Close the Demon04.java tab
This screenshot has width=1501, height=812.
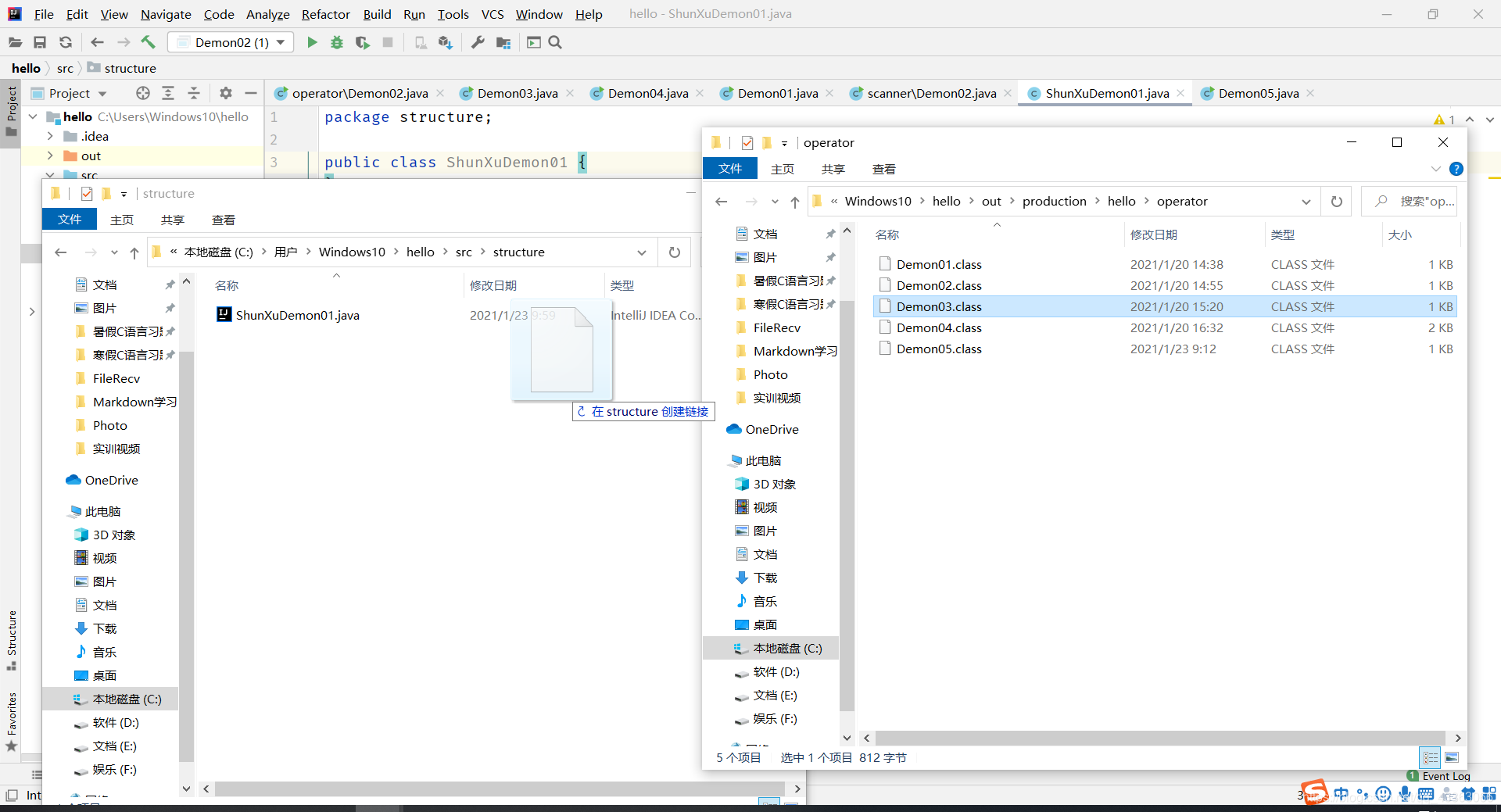tap(700, 93)
